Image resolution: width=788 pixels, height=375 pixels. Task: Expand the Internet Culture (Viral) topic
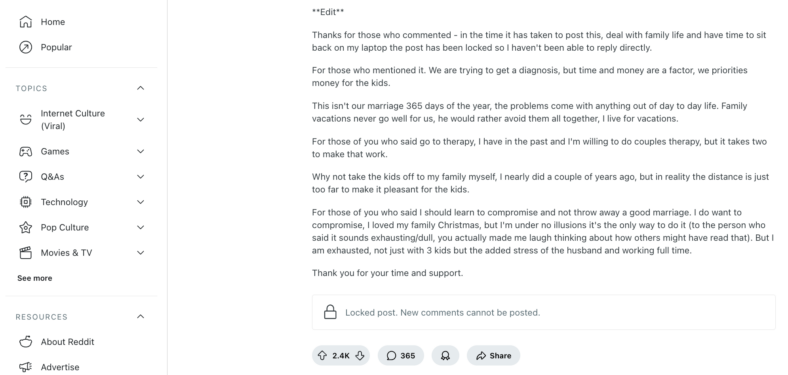141,120
